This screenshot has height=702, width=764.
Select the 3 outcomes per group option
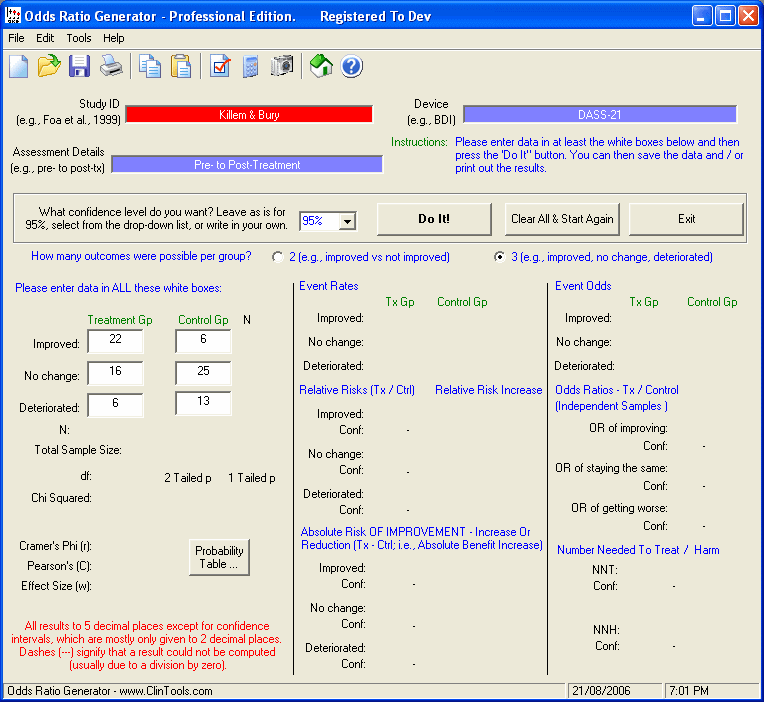coord(500,257)
